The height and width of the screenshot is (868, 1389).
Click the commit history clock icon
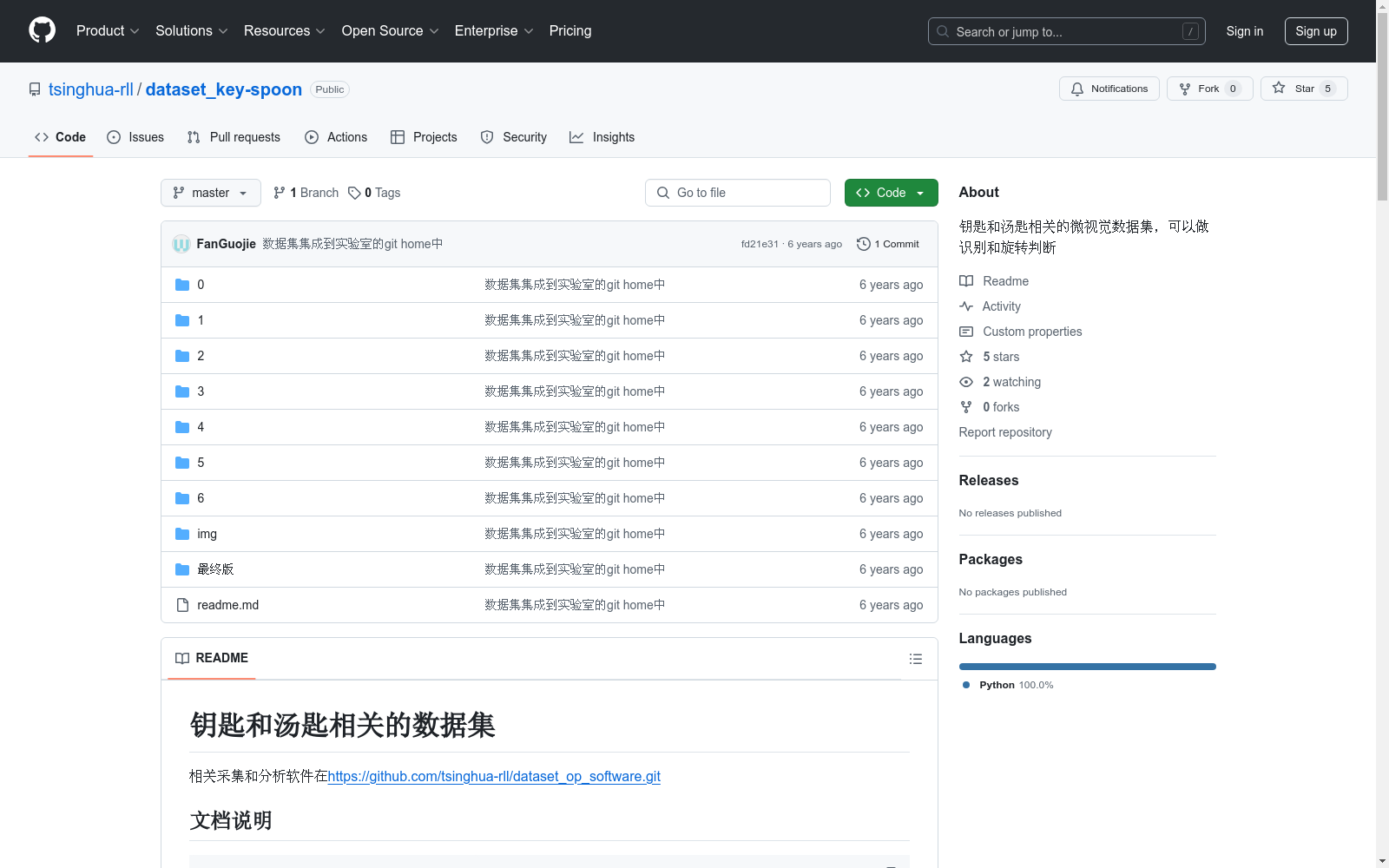click(x=863, y=244)
